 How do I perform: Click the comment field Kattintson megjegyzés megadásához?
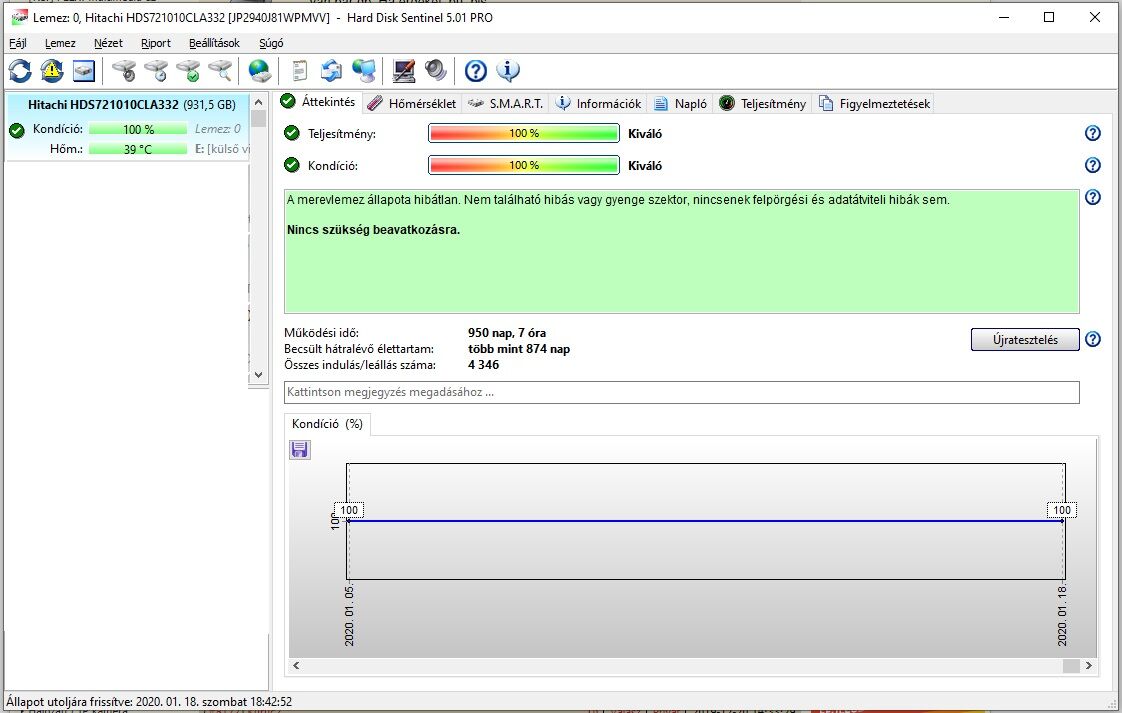point(681,392)
